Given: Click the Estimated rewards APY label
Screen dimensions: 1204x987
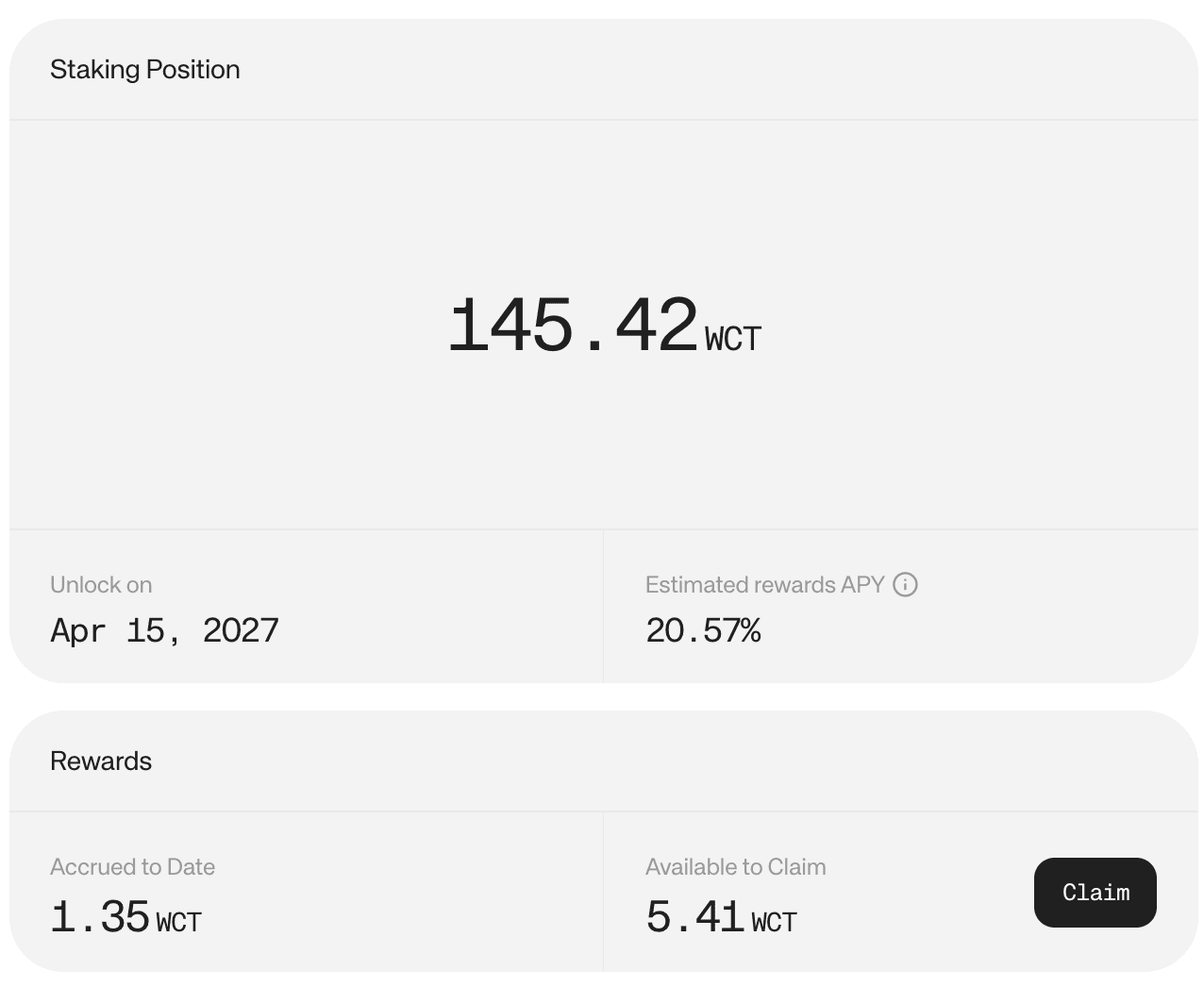Looking at the screenshot, I should click(765, 585).
